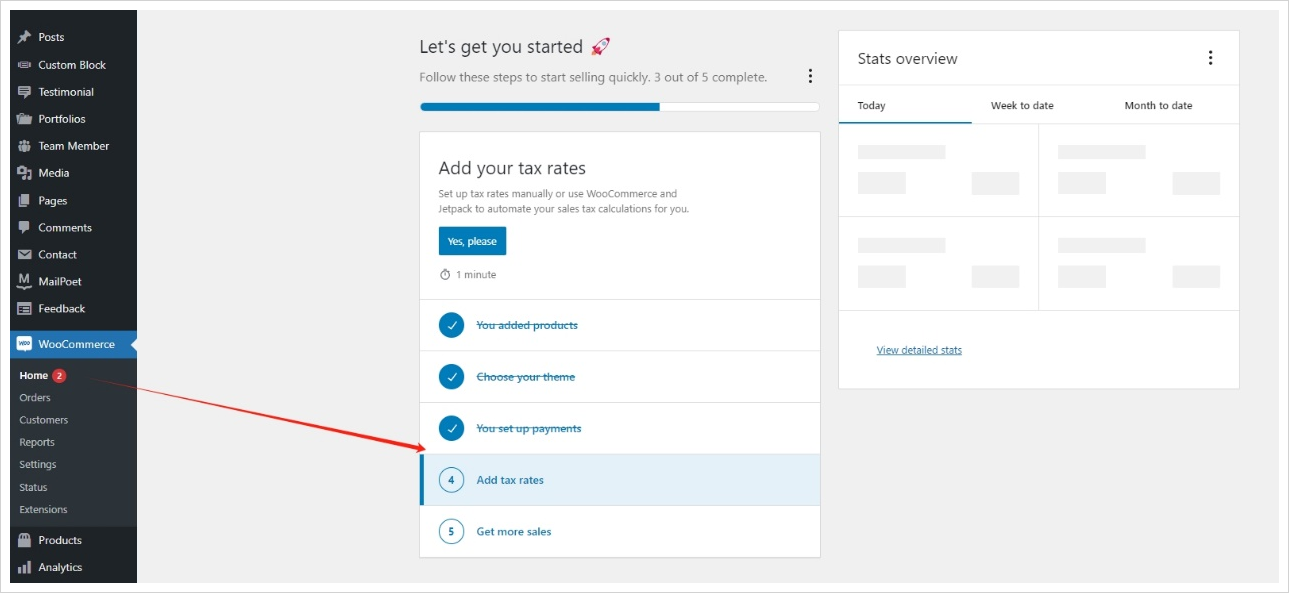Switch to the Month to date tab
Screen dimensions: 1289x593
[1158, 105]
